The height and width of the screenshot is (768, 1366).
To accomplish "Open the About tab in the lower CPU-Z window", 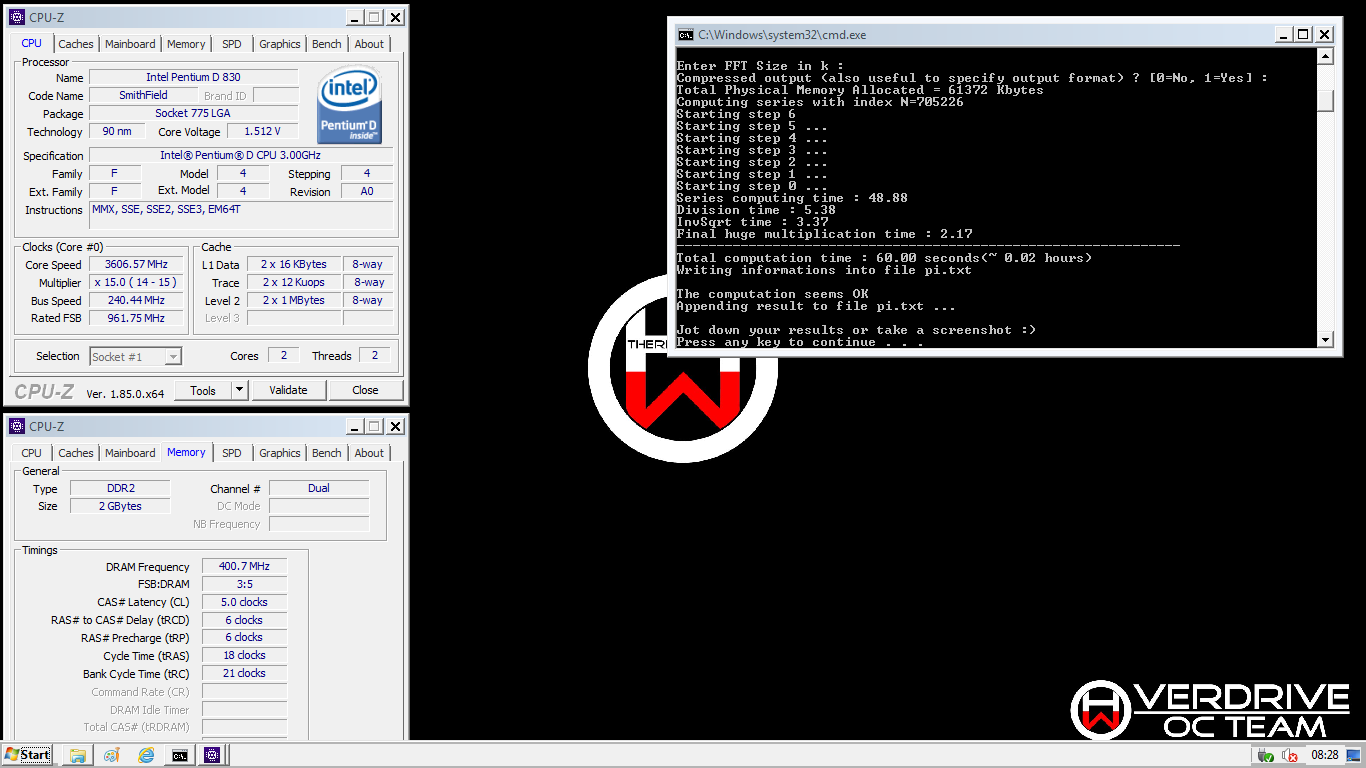I will click(369, 453).
